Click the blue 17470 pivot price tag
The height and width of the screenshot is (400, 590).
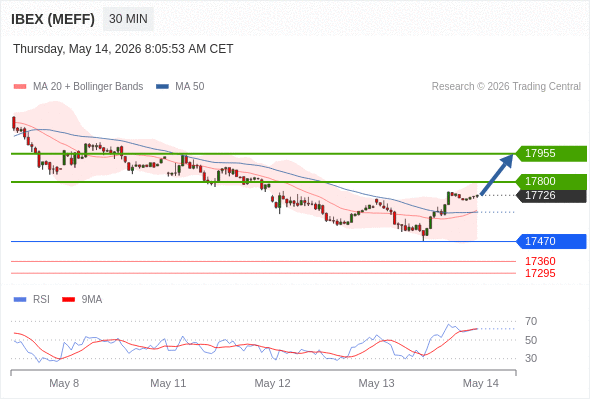(551, 241)
